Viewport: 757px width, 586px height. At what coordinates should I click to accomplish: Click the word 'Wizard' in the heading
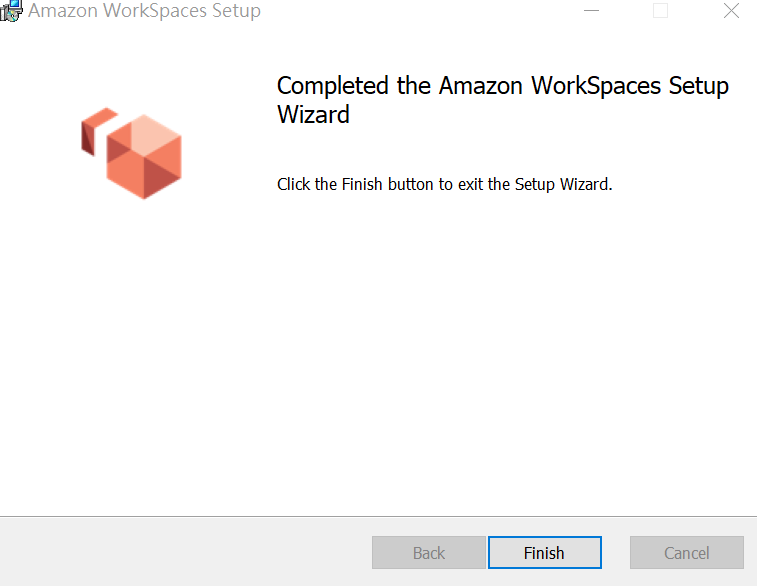click(313, 115)
